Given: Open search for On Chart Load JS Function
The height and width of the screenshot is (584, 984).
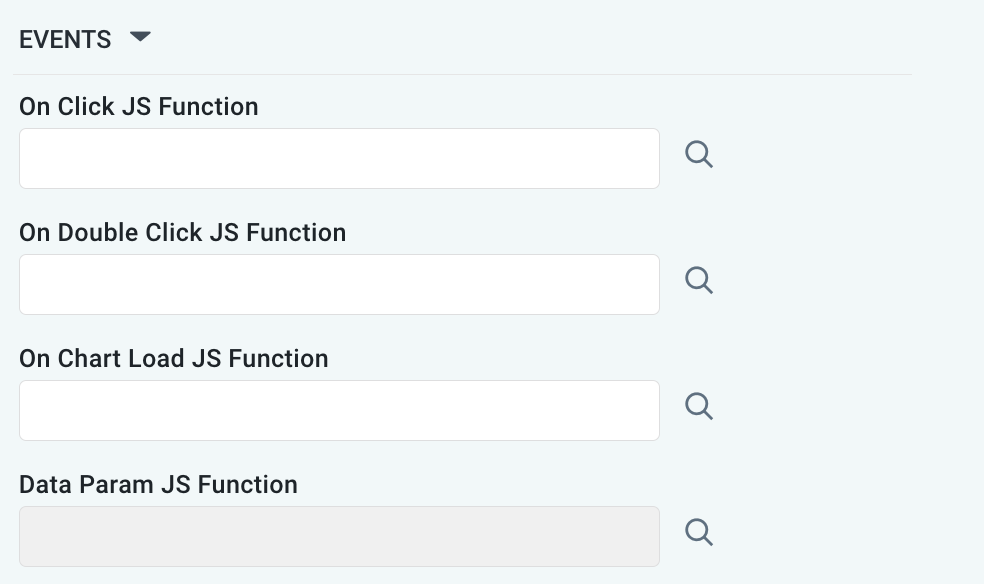Looking at the screenshot, I should pos(699,407).
